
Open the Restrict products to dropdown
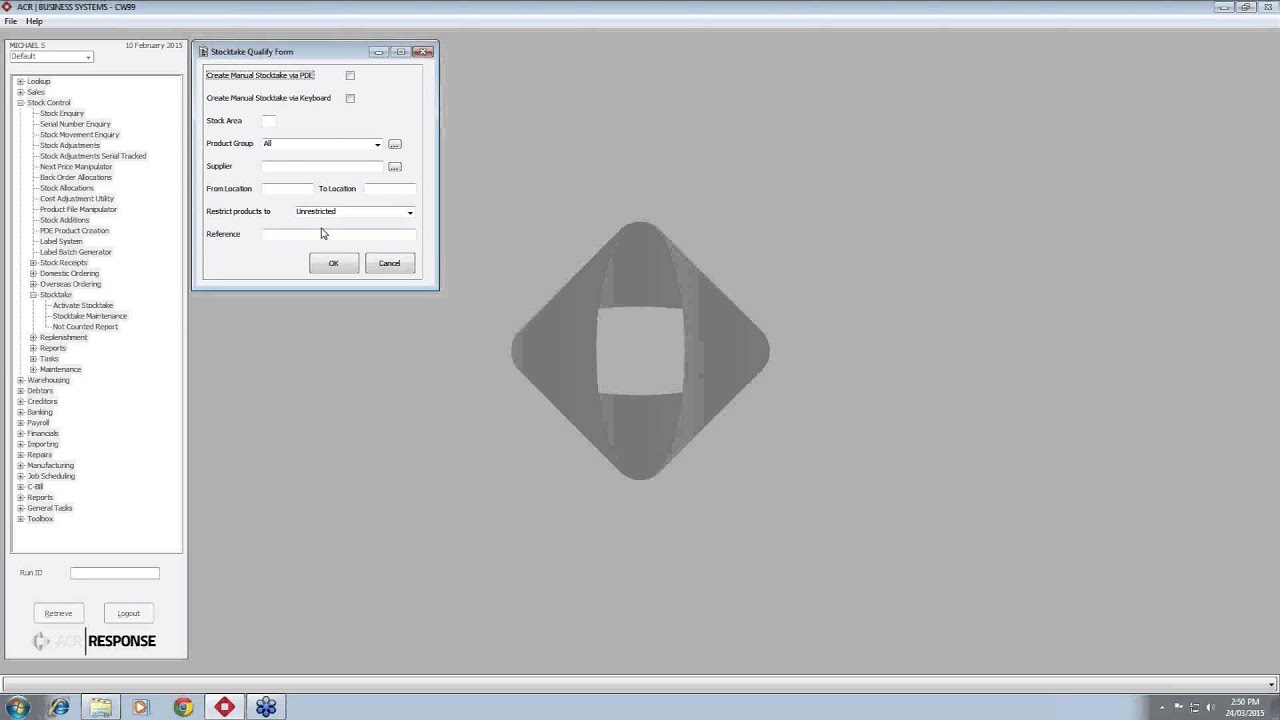coord(410,212)
